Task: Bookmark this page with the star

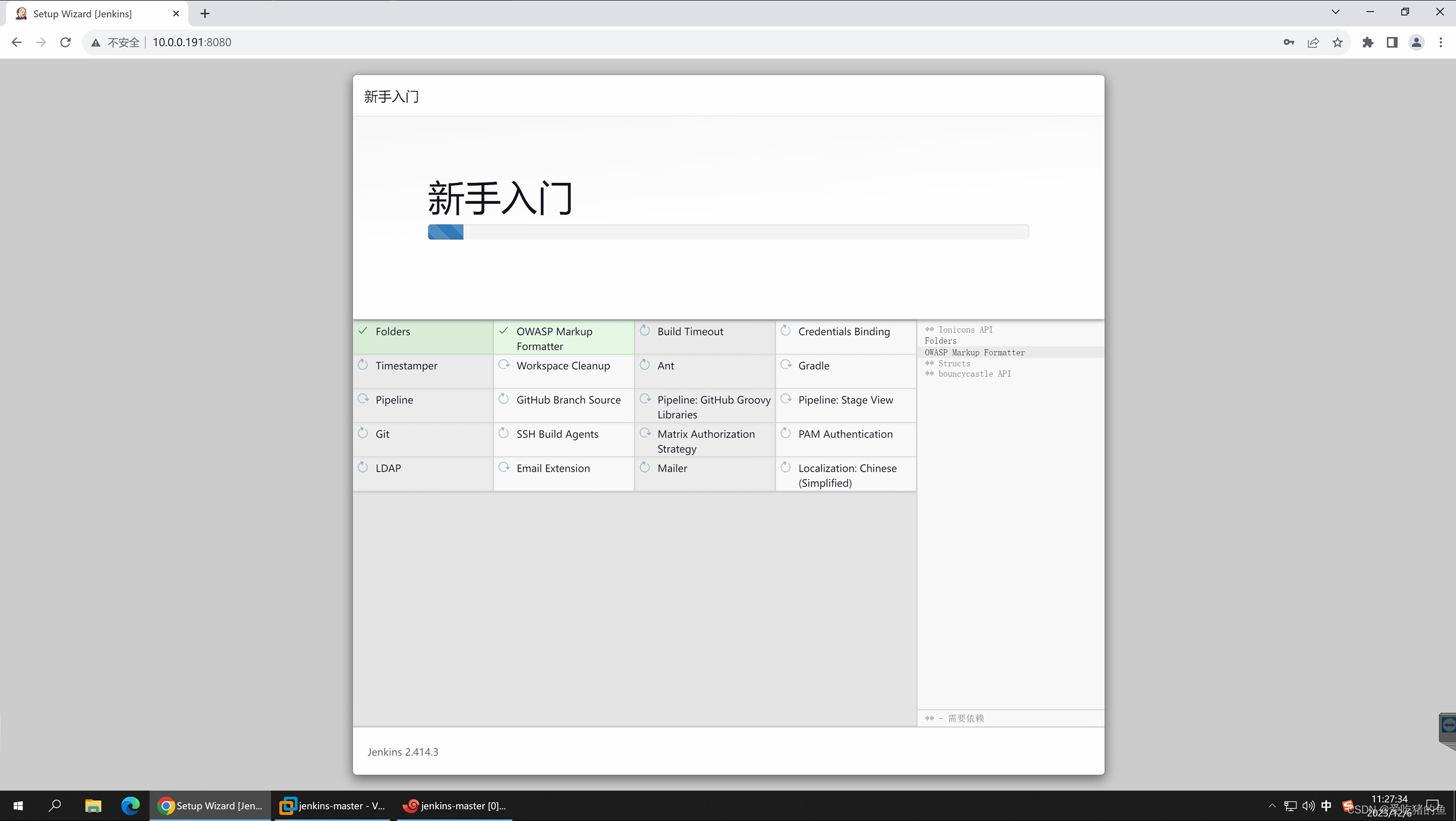Action: pyautogui.click(x=1337, y=42)
